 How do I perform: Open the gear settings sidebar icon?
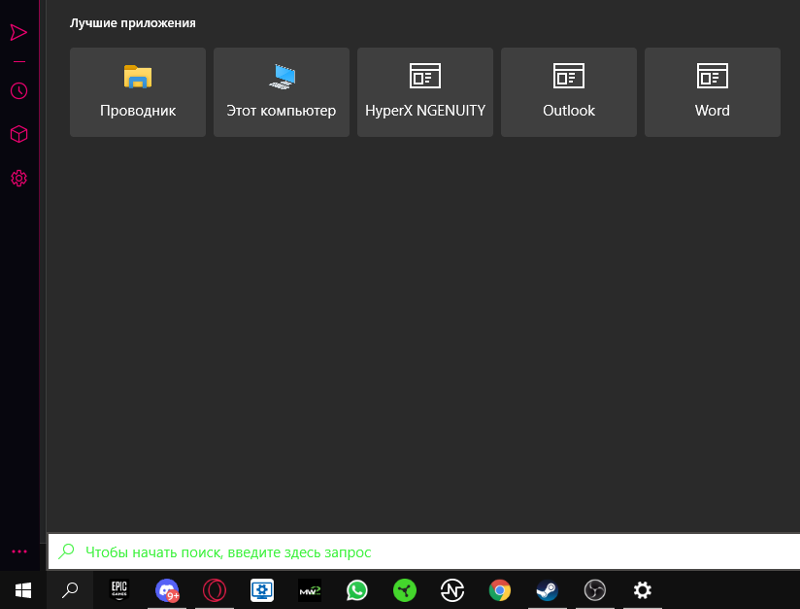pos(19,179)
